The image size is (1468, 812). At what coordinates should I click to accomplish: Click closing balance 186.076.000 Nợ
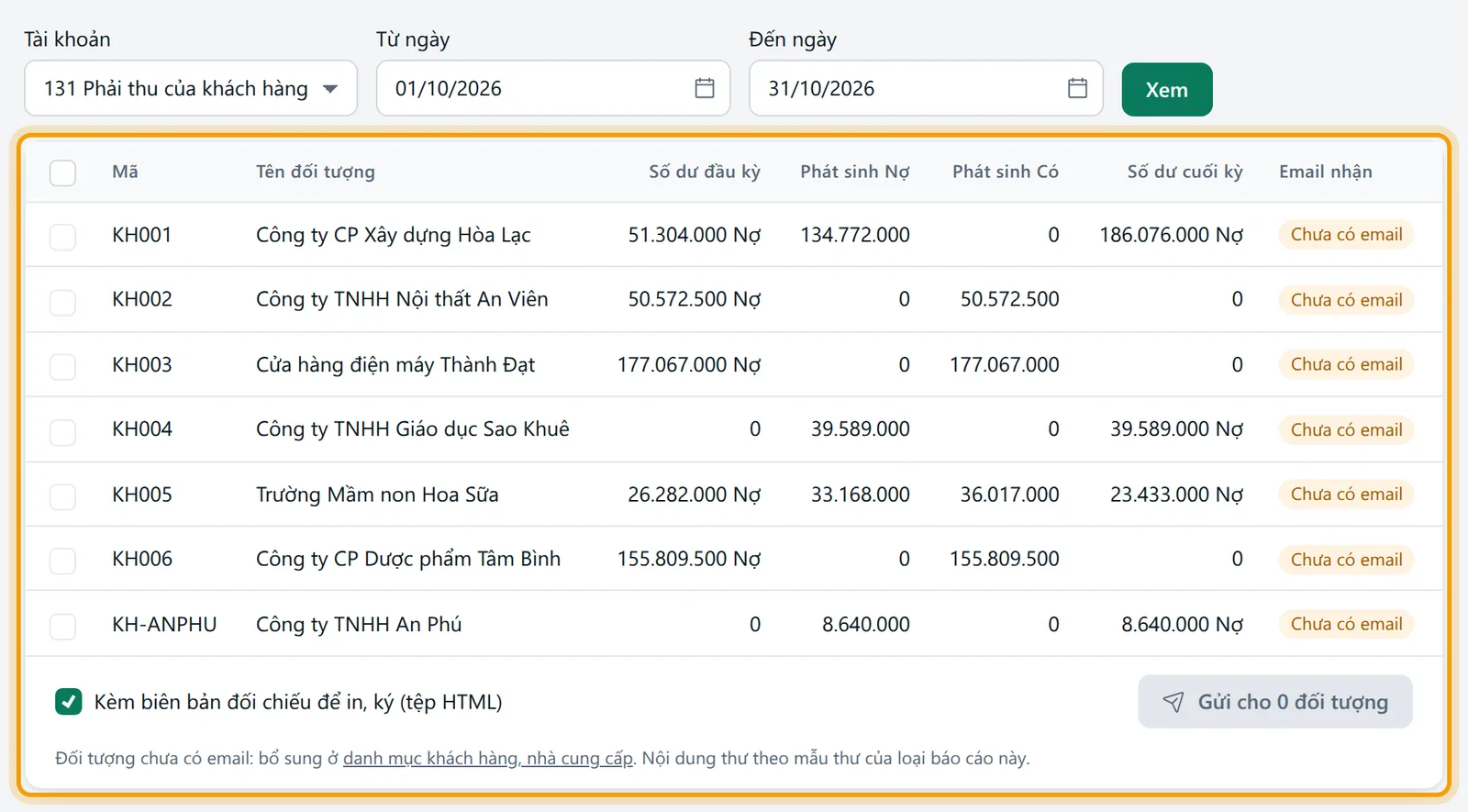click(x=1172, y=235)
